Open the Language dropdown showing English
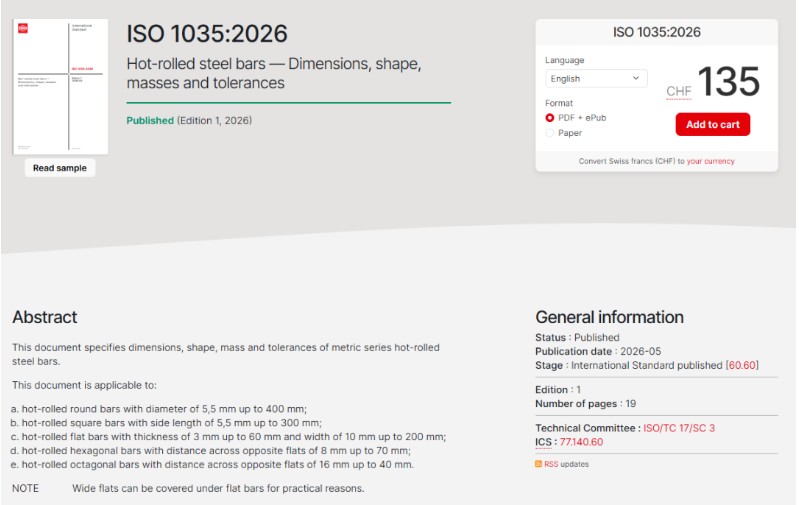The image size is (799, 505). (596, 78)
